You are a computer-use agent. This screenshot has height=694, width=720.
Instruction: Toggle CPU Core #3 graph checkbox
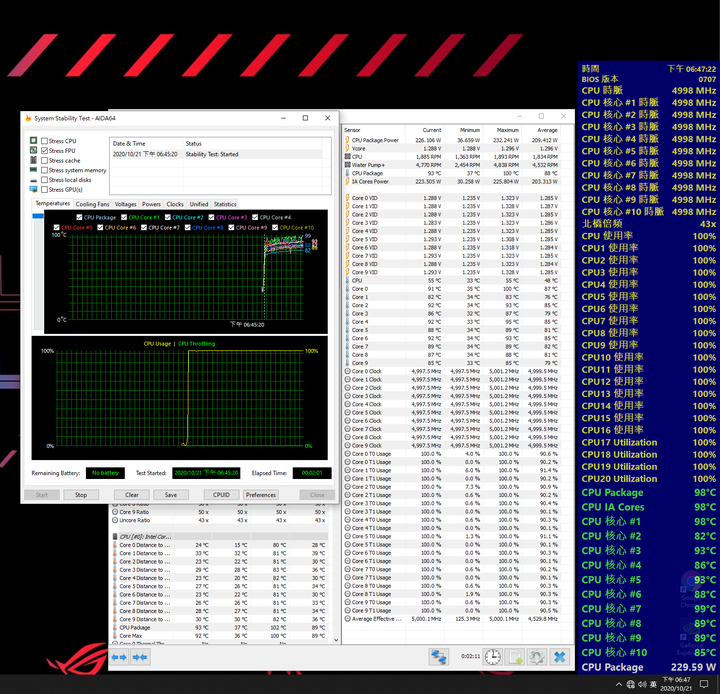211,217
